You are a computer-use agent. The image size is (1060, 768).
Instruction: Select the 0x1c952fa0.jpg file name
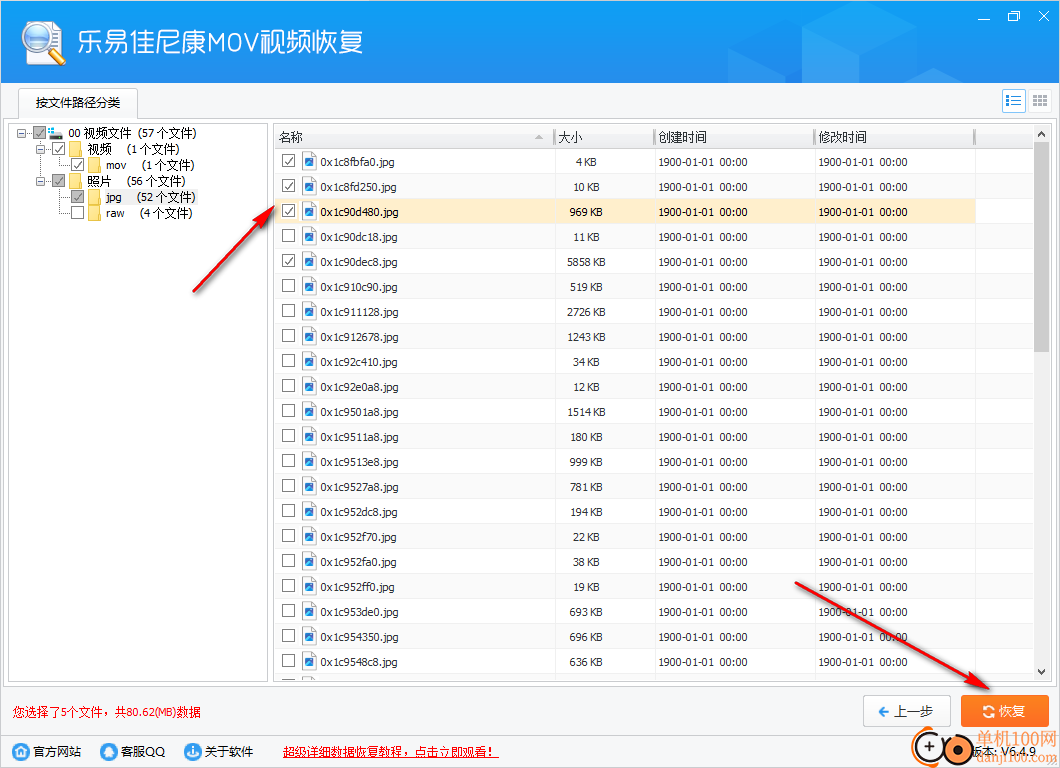358,562
